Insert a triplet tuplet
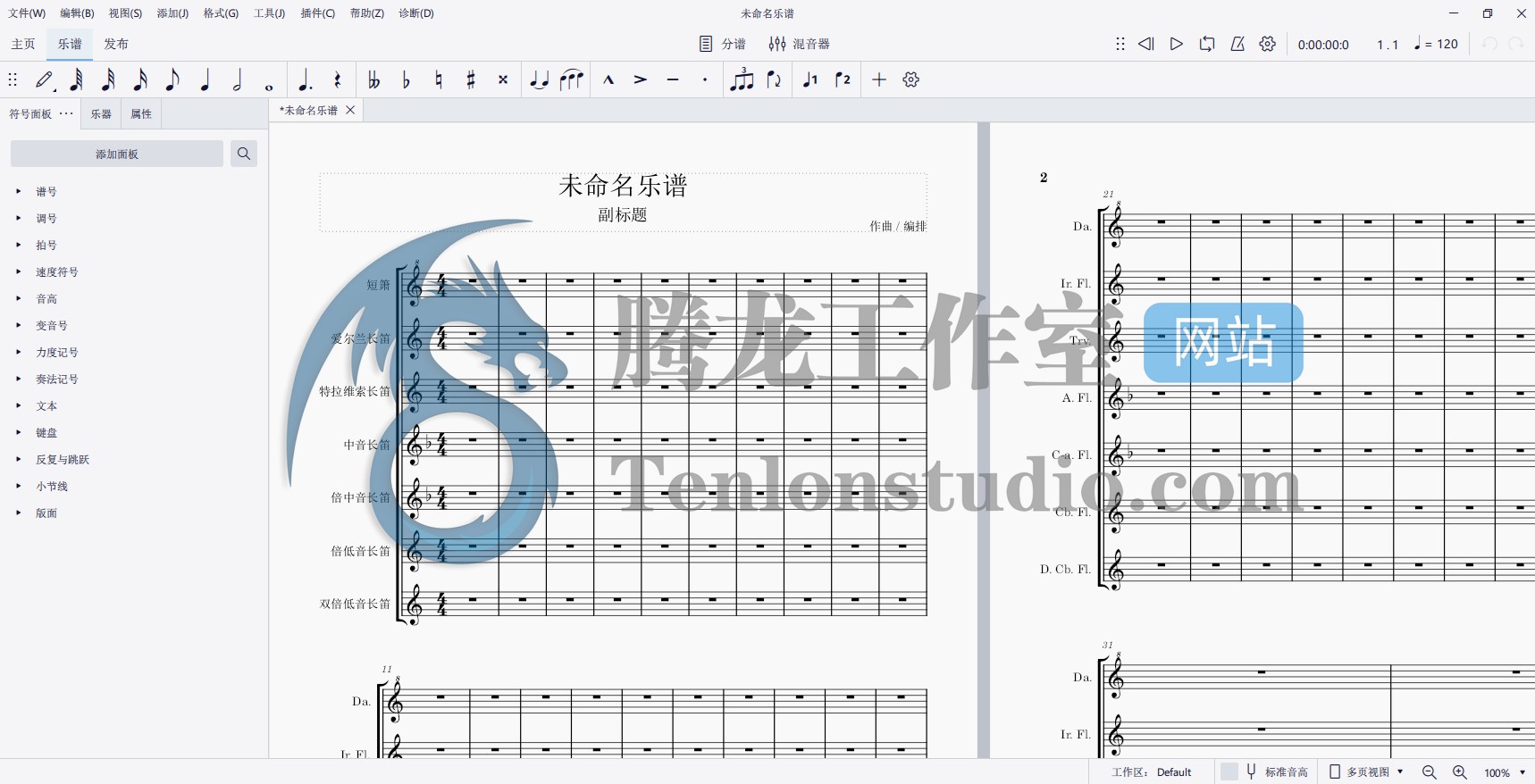The height and width of the screenshot is (784, 1535). (x=742, y=80)
